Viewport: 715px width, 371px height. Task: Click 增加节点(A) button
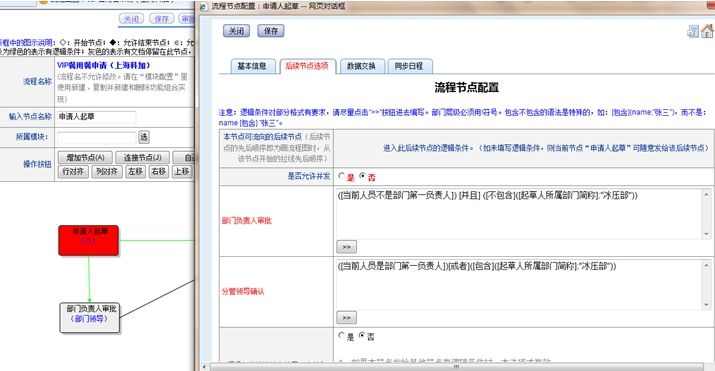pyautogui.click(x=85, y=158)
